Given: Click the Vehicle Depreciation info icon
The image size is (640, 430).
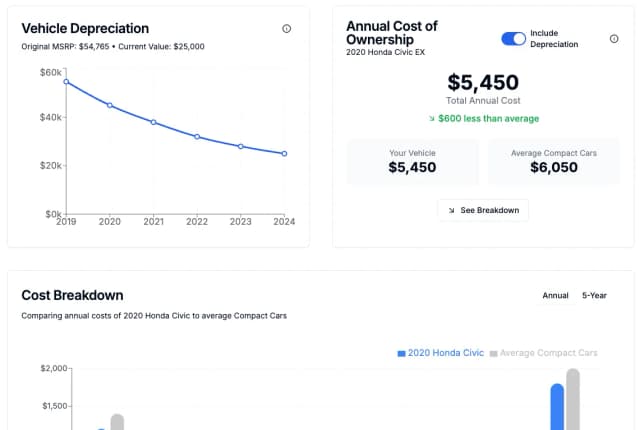Looking at the screenshot, I should click(x=287, y=29).
